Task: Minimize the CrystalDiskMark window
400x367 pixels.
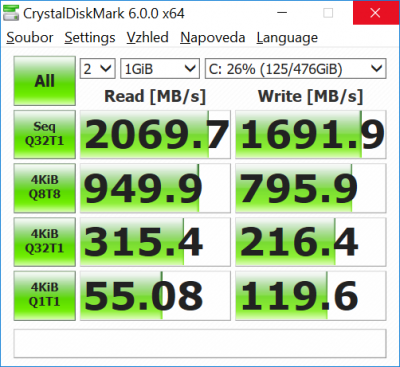Action: click(282, 13)
